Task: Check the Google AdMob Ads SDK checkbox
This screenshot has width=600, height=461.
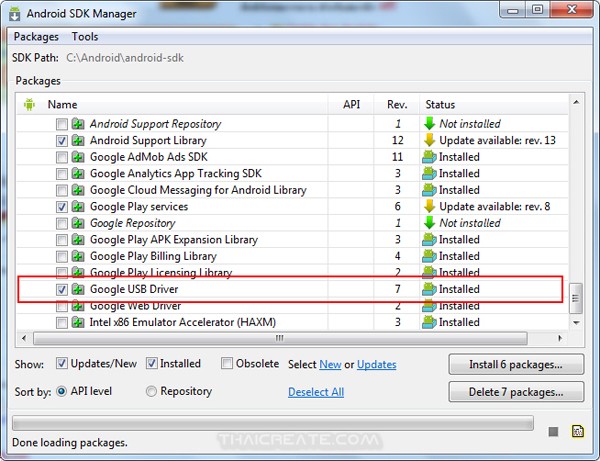Action: pyautogui.click(x=62, y=157)
